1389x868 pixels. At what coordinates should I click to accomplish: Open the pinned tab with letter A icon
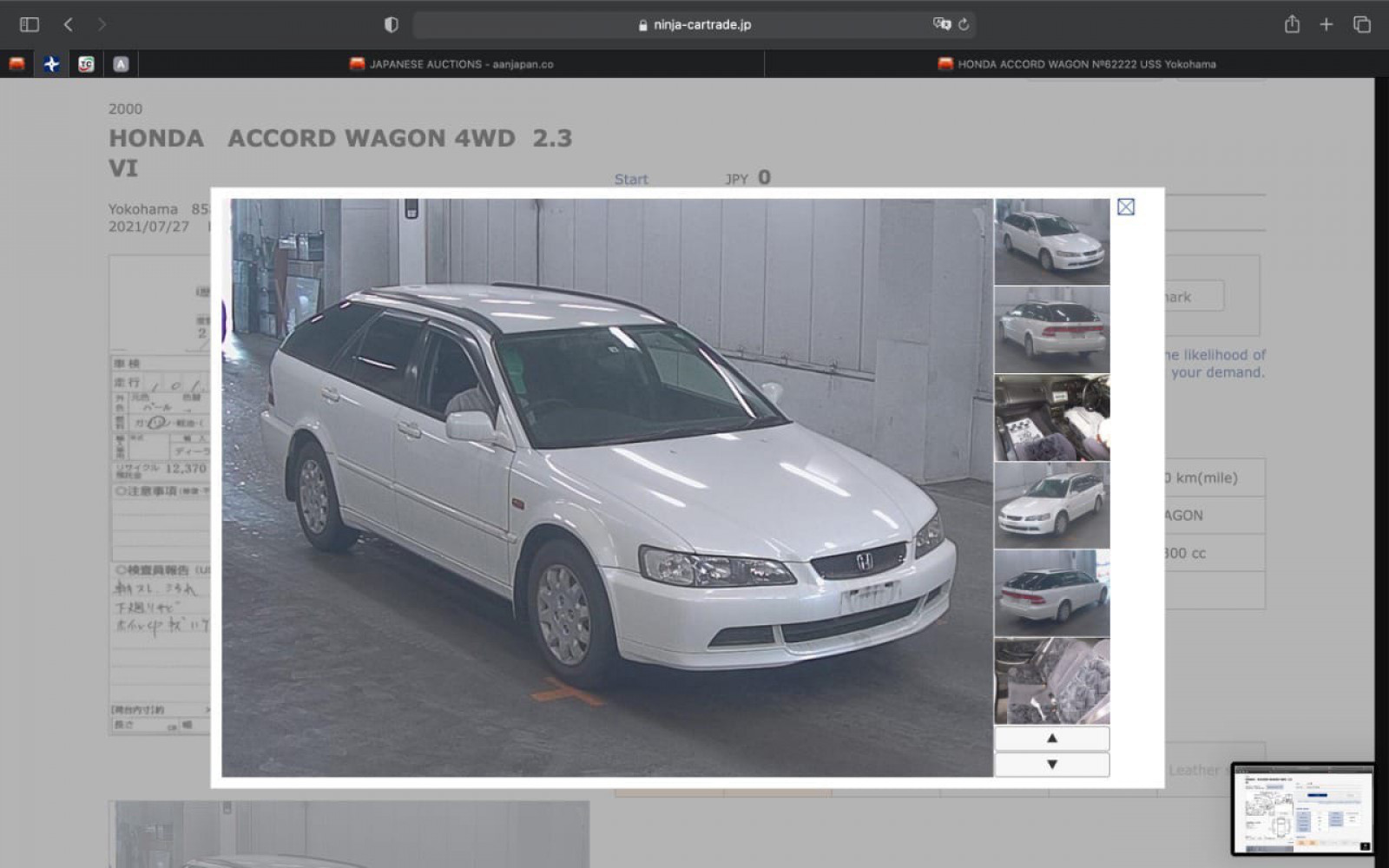click(121, 63)
